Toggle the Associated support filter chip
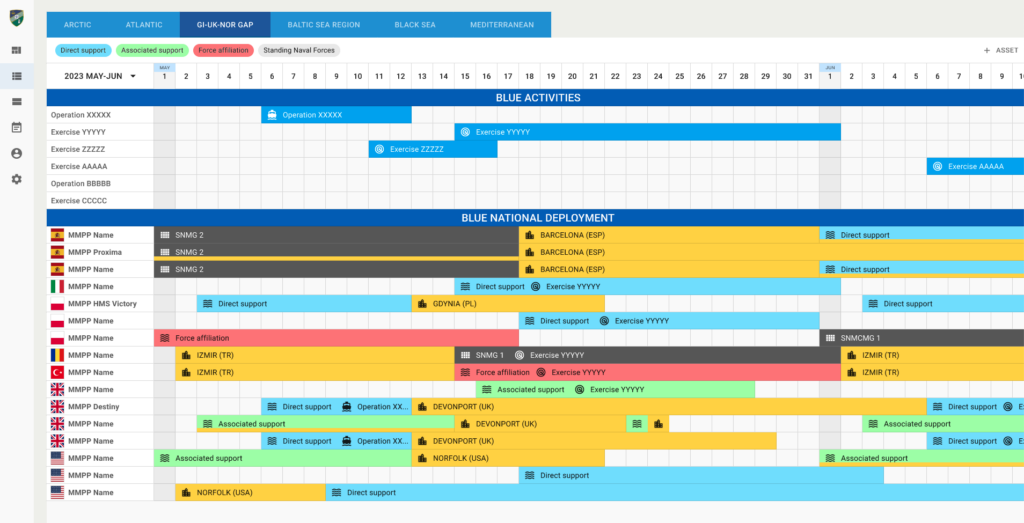This screenshot has height=523, width=1024. pos(151,50)
